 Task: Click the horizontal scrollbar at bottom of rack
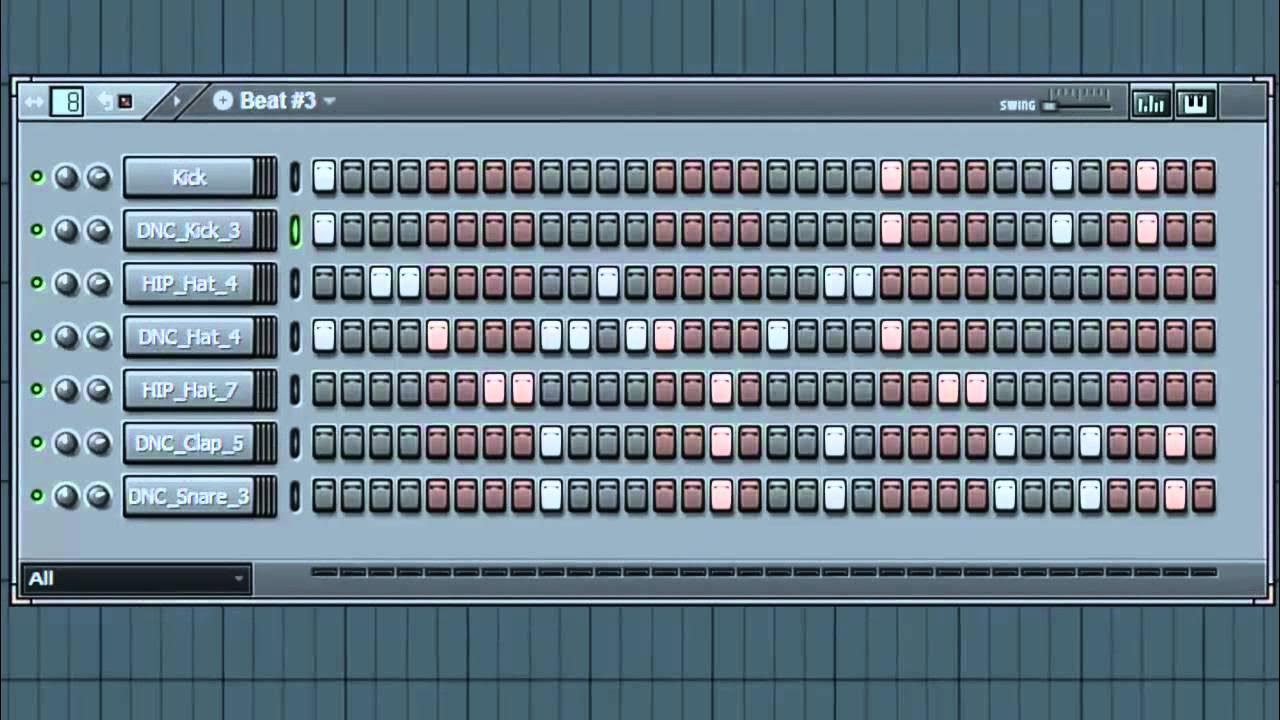tap(765, 572)
